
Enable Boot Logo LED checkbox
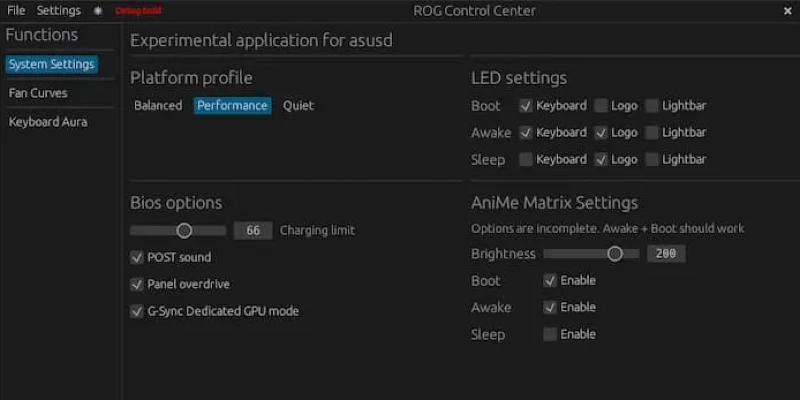(x=601, y=106)
